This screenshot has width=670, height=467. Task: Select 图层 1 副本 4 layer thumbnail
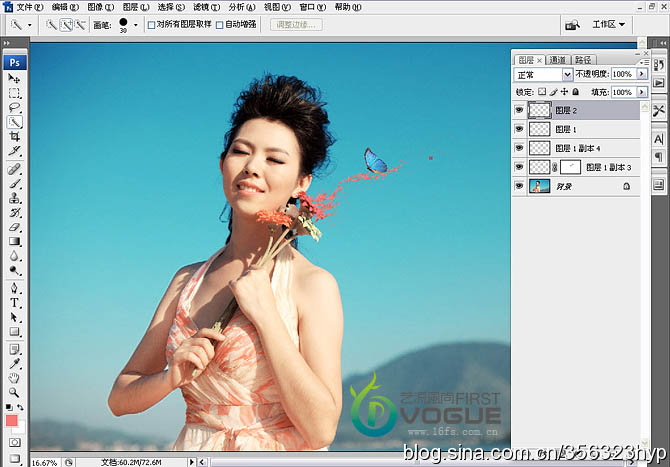pyautogui.click(x=540, y=148)
